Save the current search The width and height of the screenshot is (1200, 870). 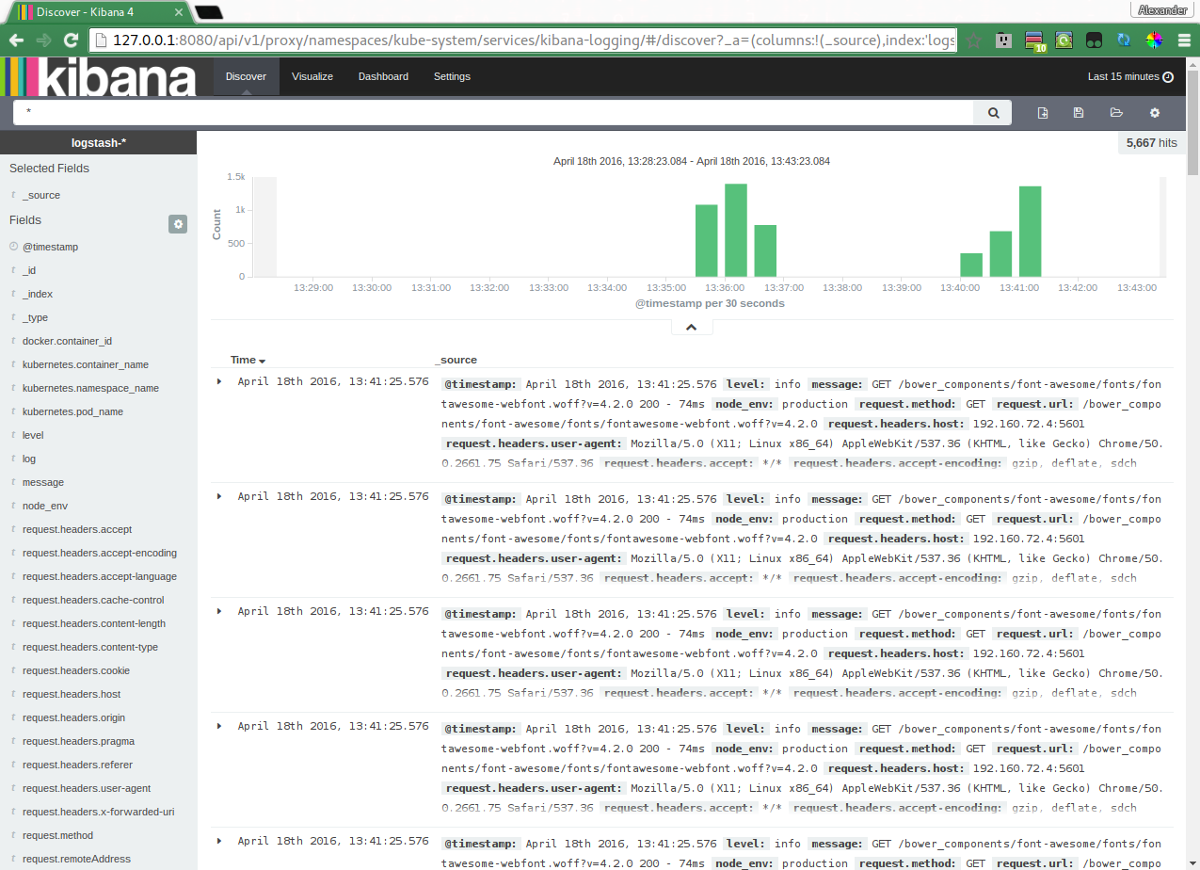click(x=1078, y=112)
